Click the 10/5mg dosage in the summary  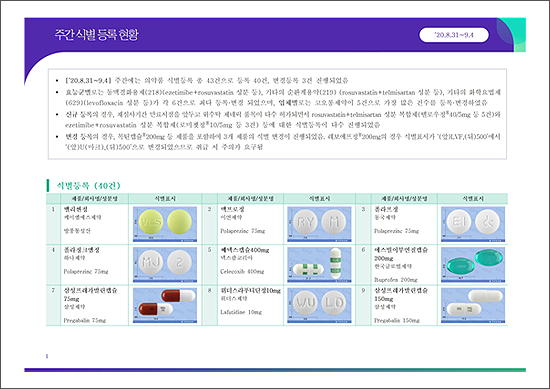[221, 125]
